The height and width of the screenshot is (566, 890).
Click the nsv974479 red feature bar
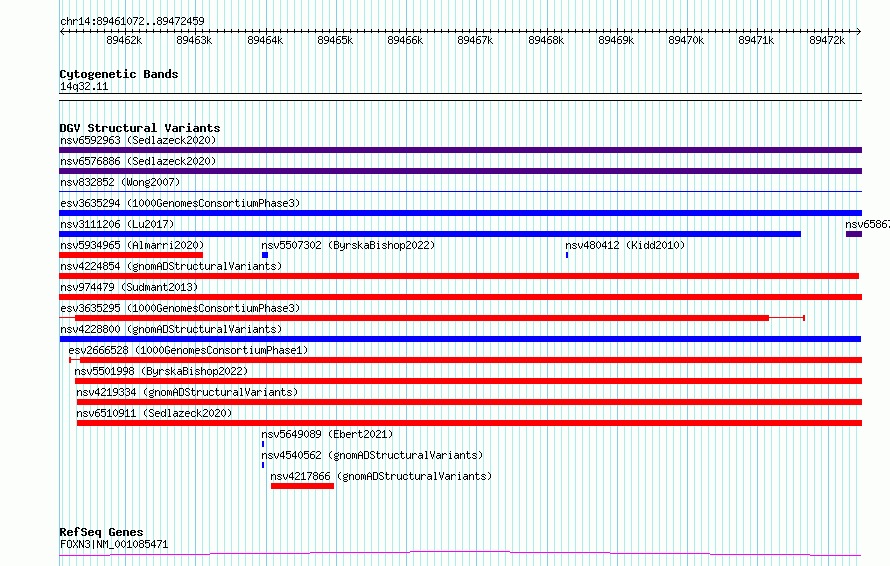point(460,297)
